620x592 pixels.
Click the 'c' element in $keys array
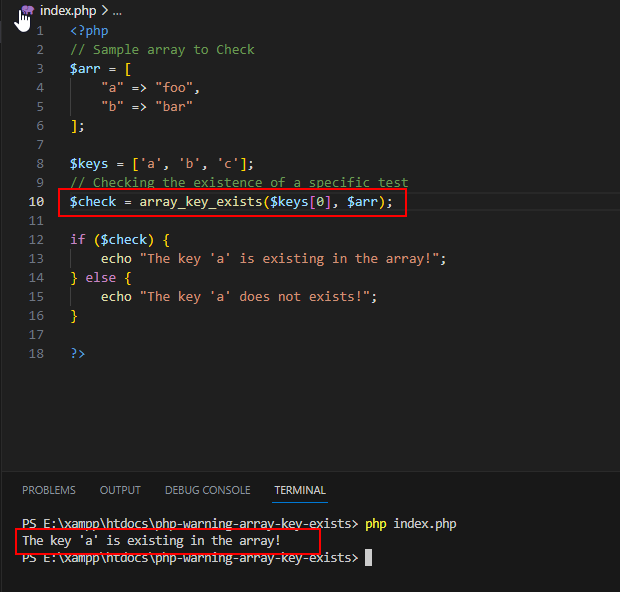228,164
